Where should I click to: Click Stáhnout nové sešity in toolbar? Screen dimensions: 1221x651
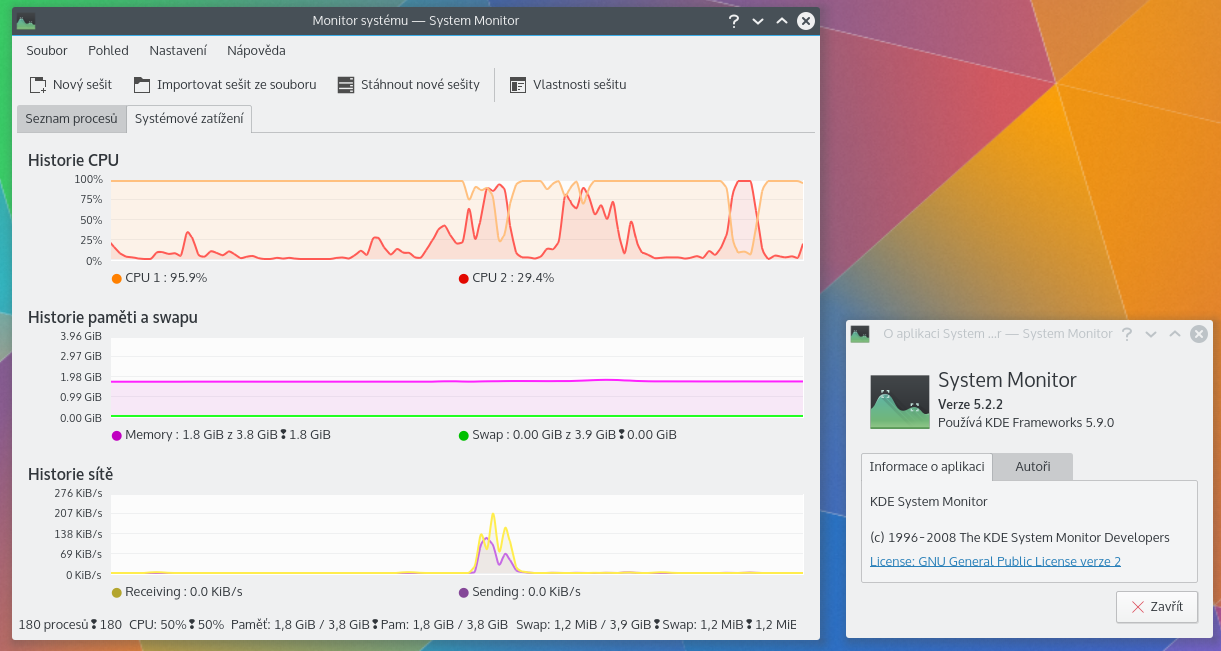408,85
